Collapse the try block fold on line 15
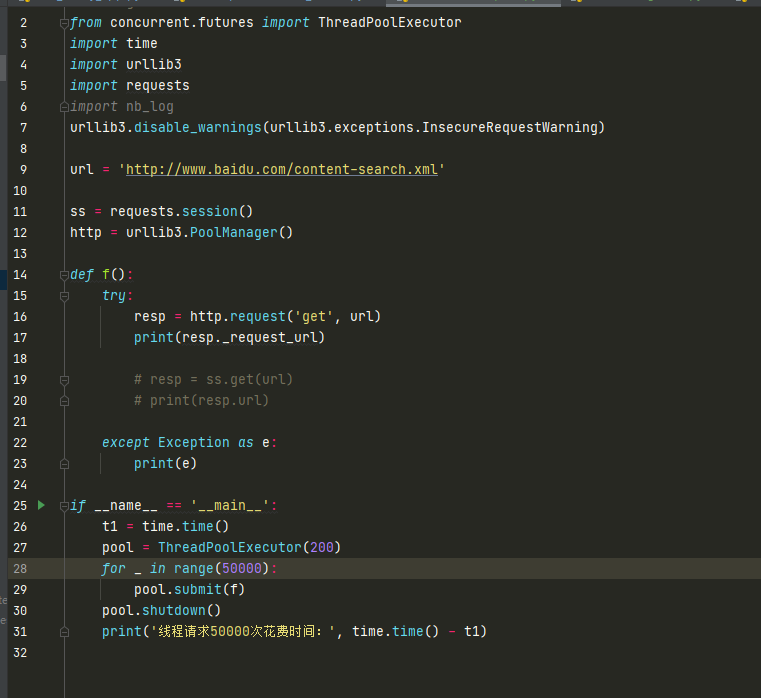761x698 pixels. point(64,296)
